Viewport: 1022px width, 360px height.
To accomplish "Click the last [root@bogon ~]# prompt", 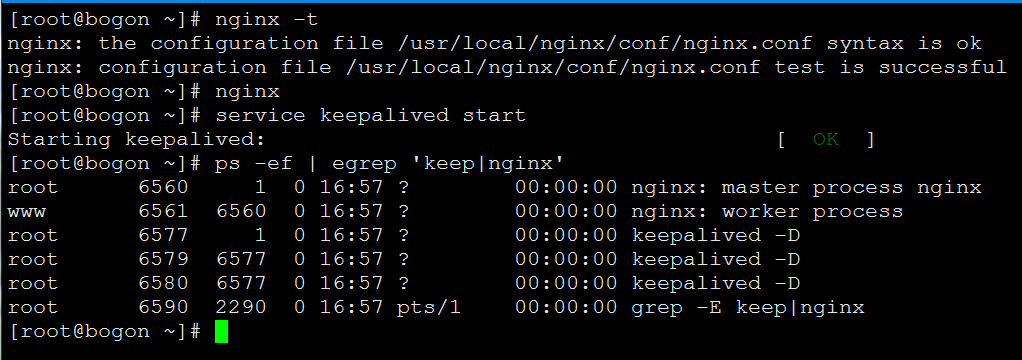I will point(106,331).
